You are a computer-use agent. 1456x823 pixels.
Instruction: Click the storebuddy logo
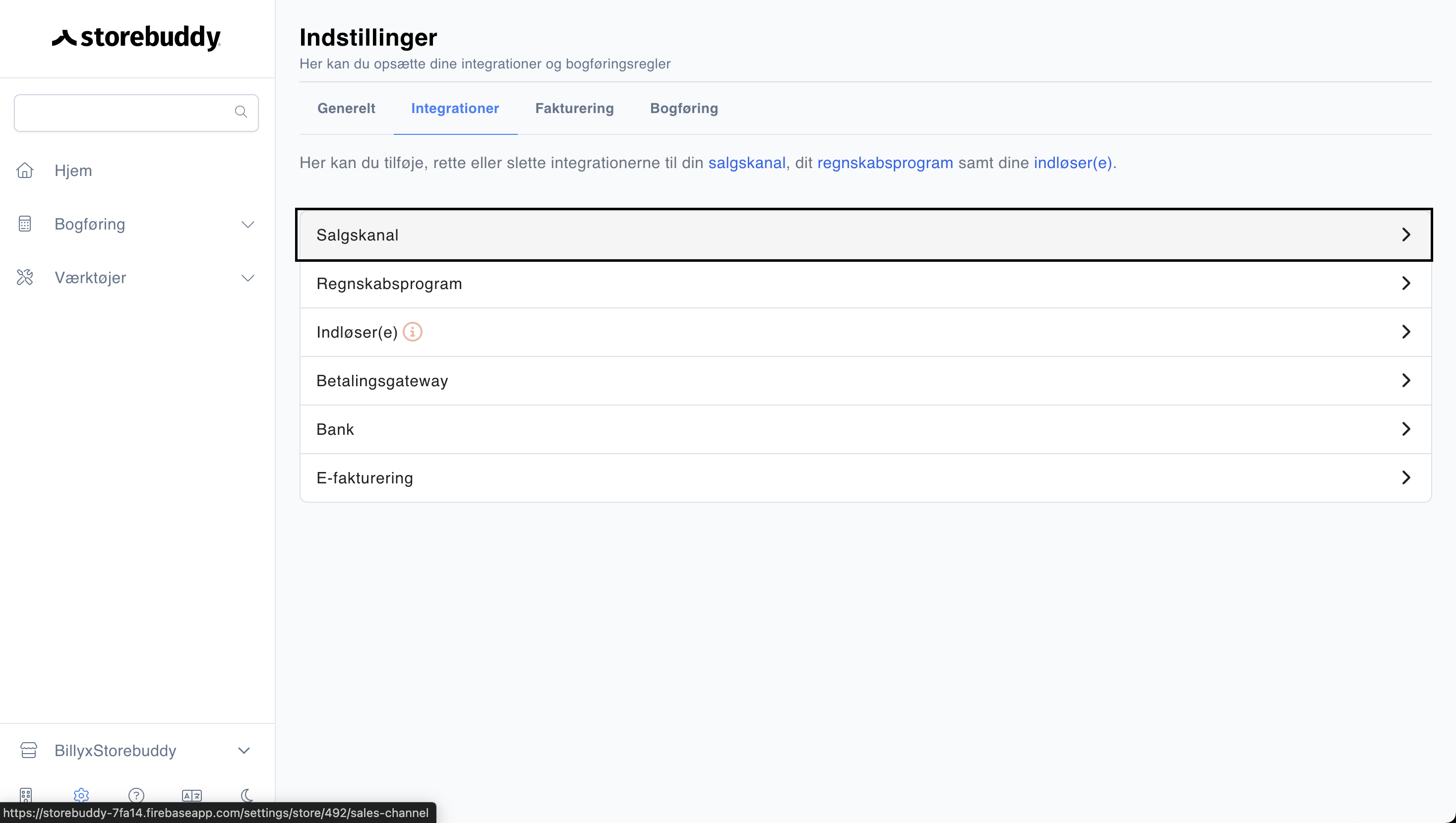(136, 38)
